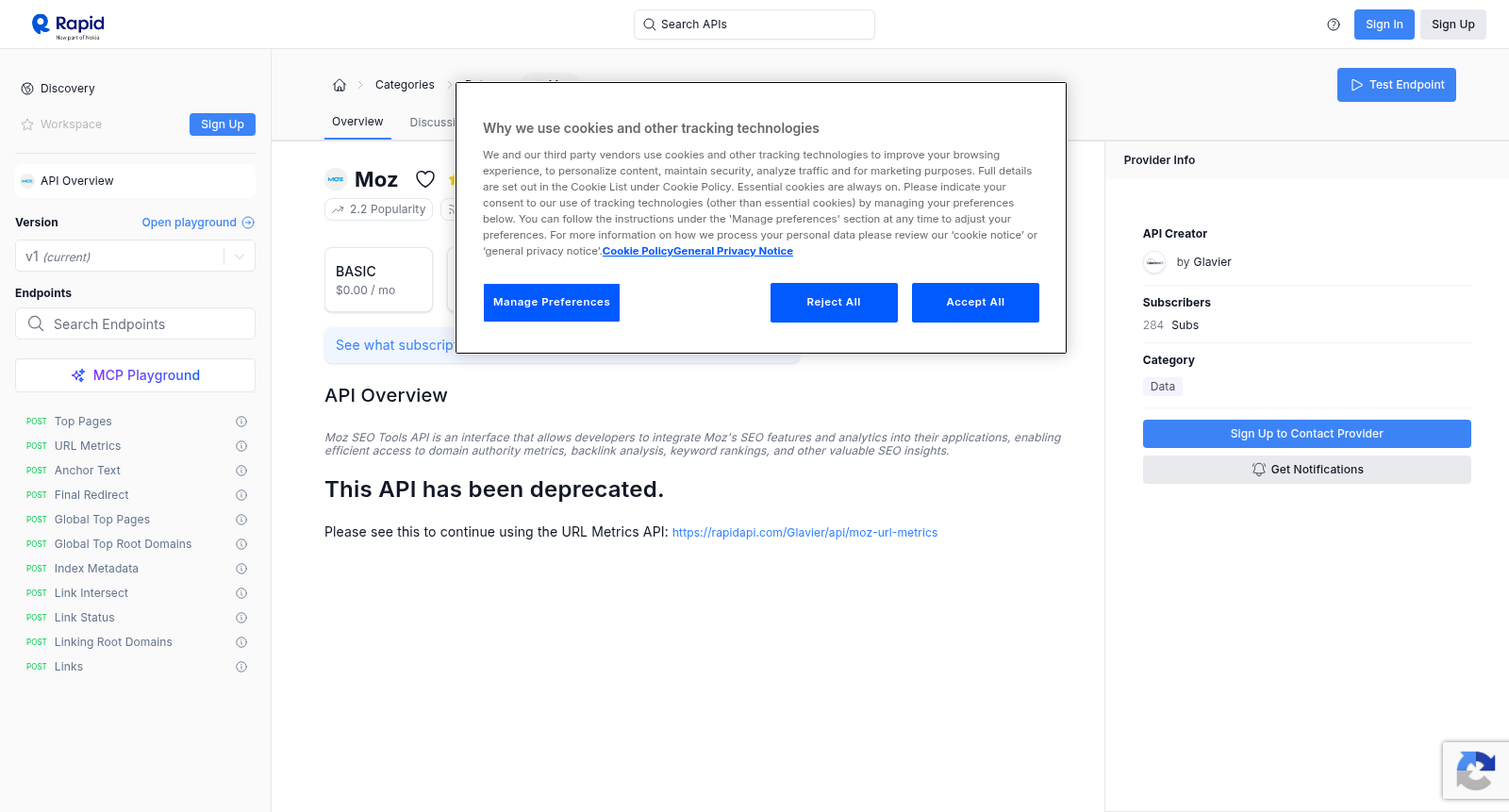
Task: Select the Link Status endpoint
Action: tap(85, 618)
